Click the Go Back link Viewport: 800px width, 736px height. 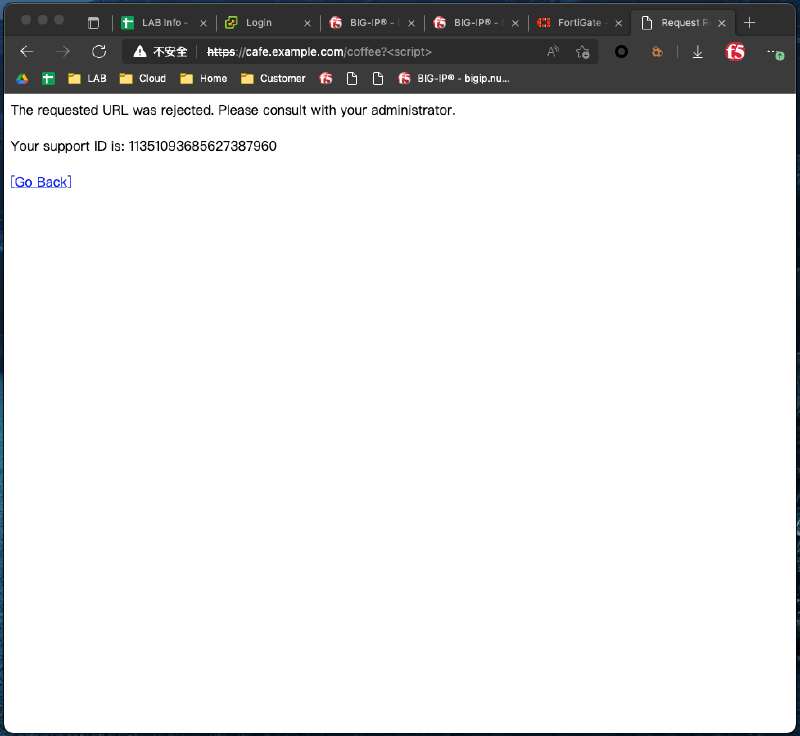(41, 182)
